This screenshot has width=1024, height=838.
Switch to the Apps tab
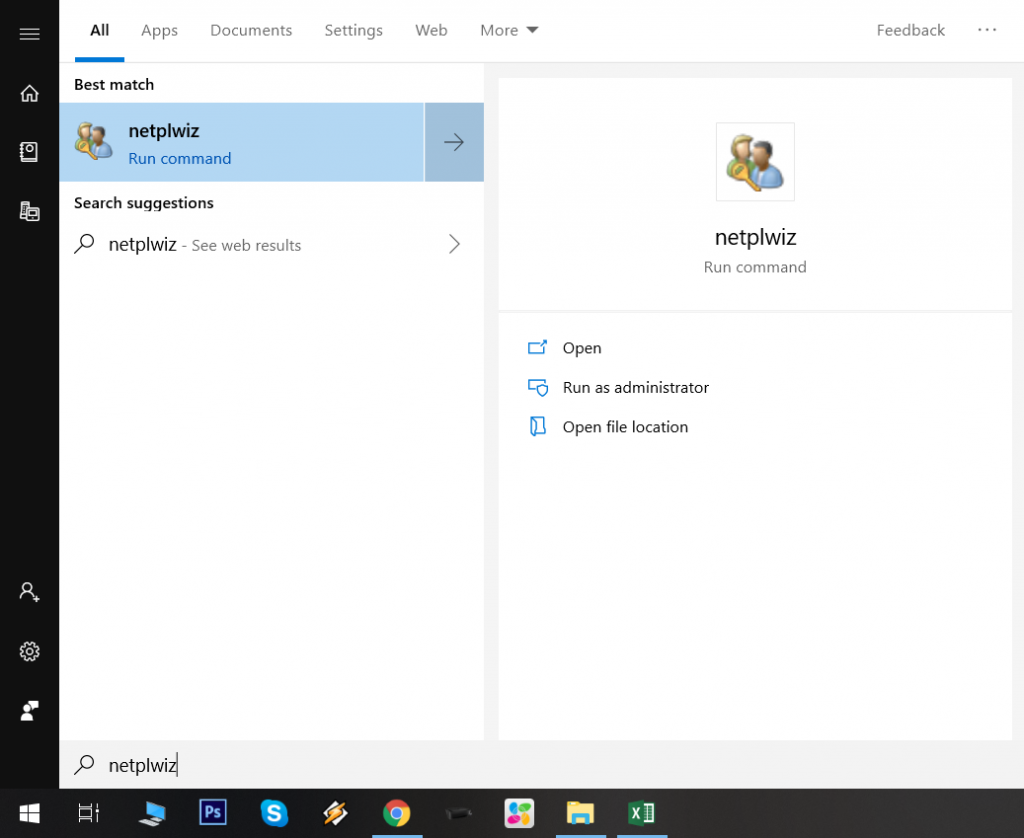(x=159, y=30)
